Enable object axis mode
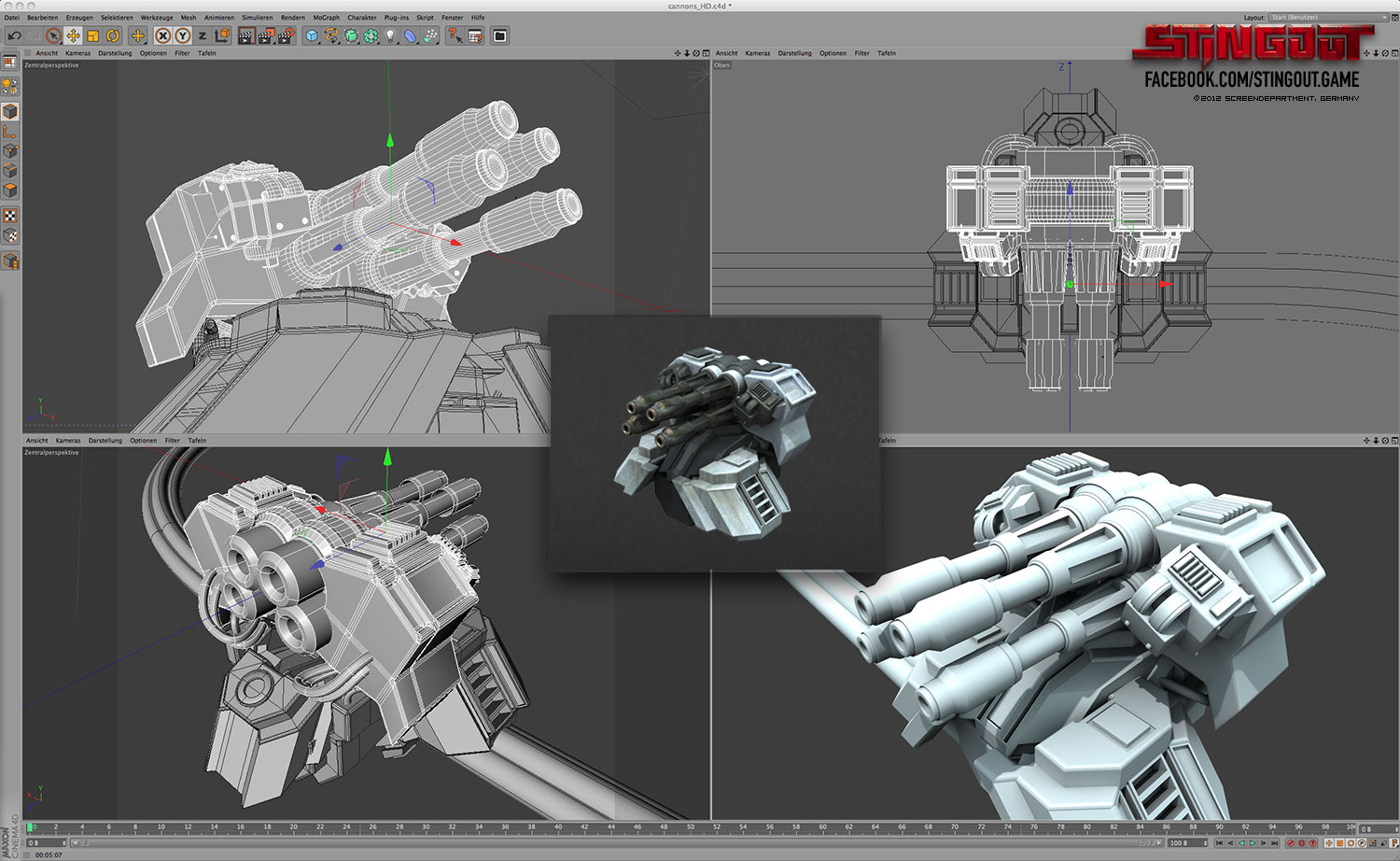1400x861 pixels. (10, 132)
